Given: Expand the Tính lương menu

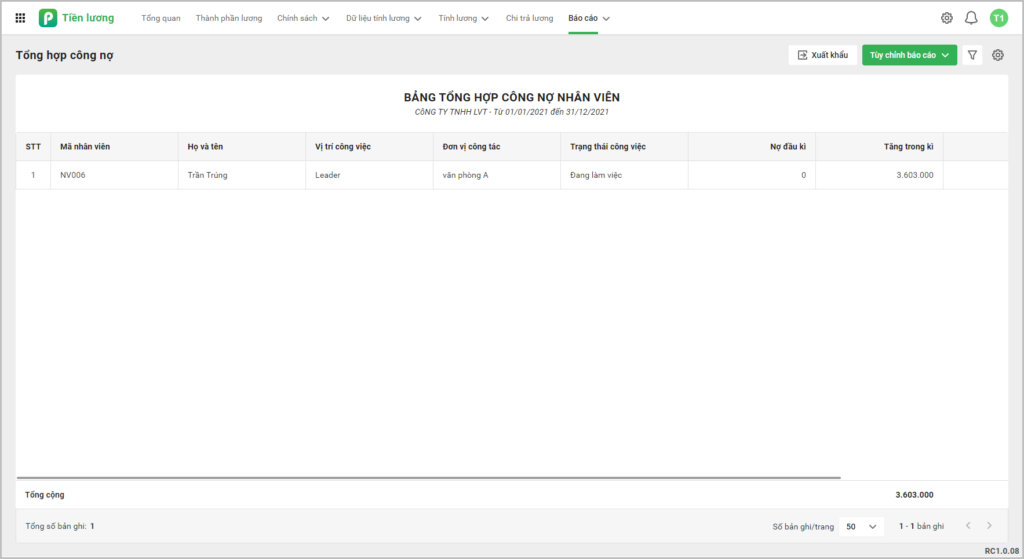Looking at the screenshot, I should click(463, 18).
